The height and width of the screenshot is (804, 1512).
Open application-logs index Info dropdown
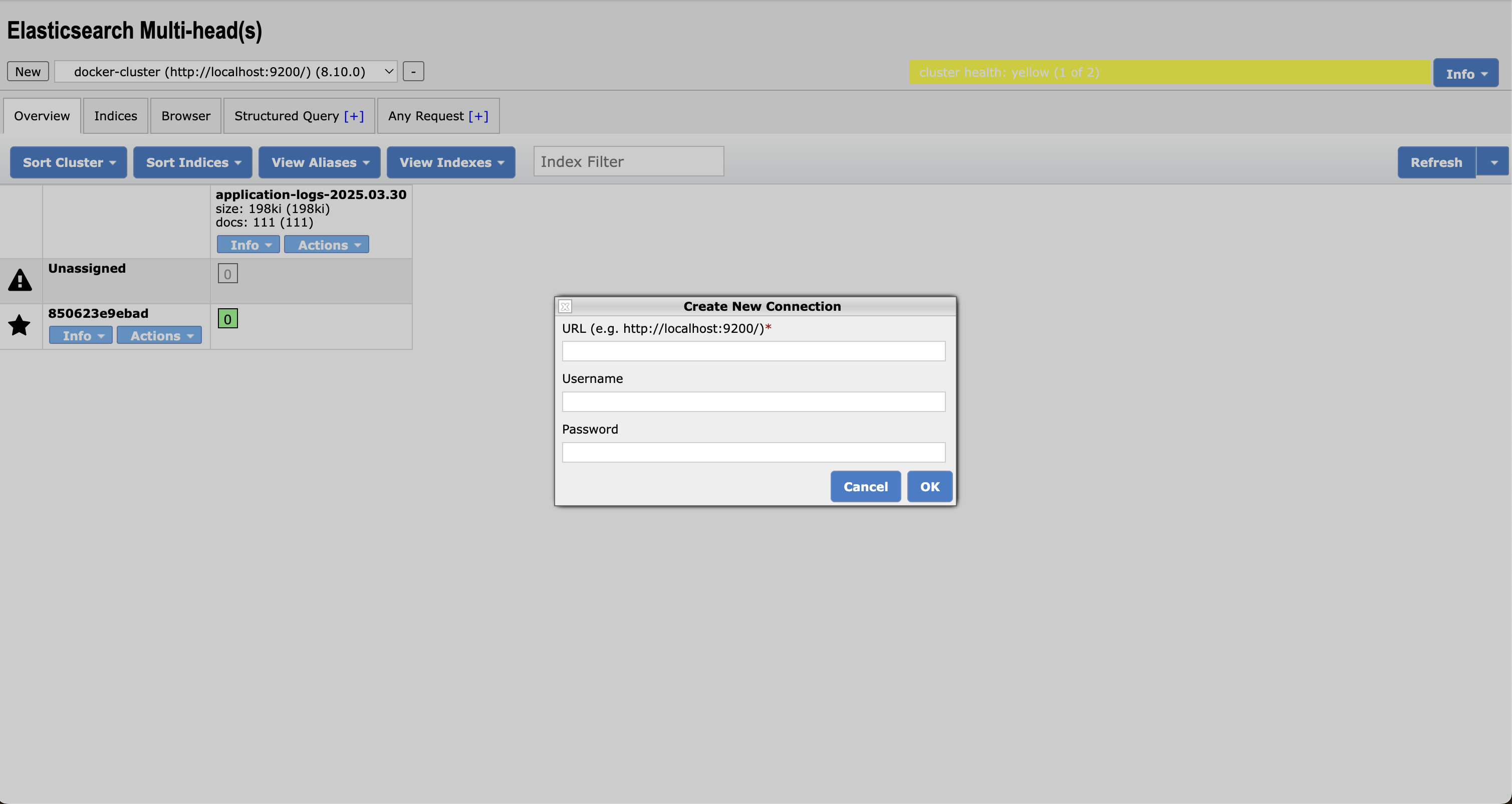[248, 245]
